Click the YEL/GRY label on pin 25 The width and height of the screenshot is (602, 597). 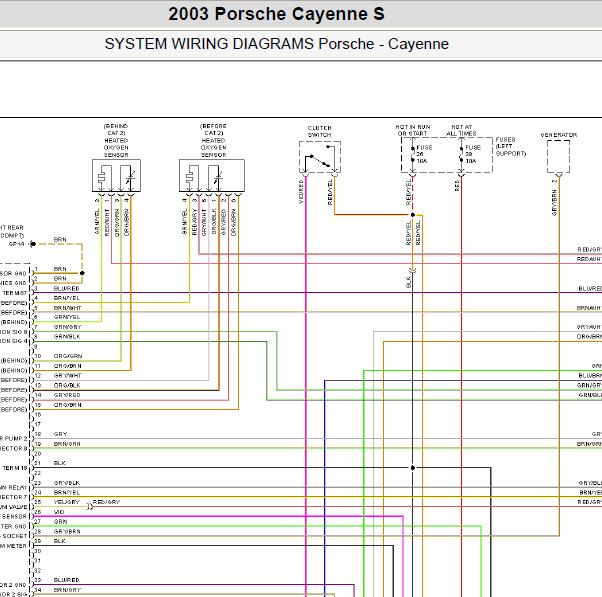pyautogui.click(x=66, y=502)
